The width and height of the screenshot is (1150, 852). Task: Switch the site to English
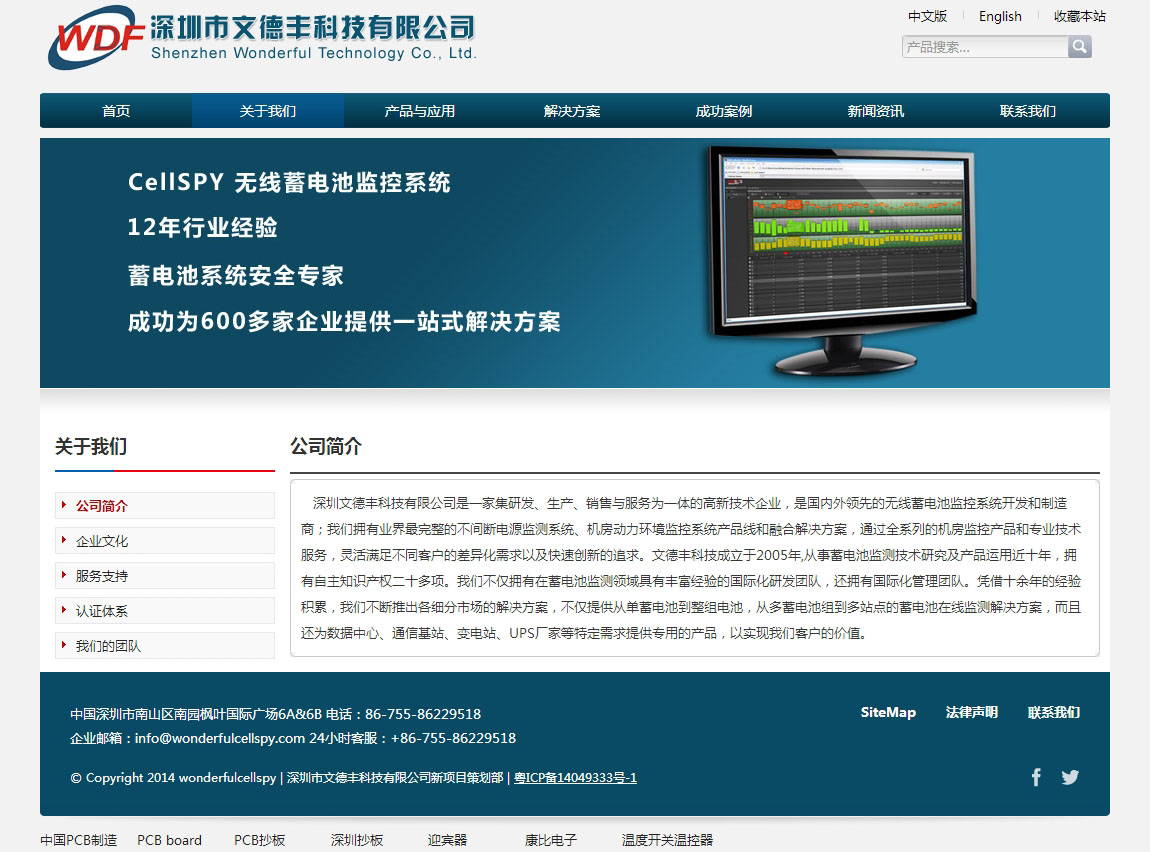[x=1000, y=16]
